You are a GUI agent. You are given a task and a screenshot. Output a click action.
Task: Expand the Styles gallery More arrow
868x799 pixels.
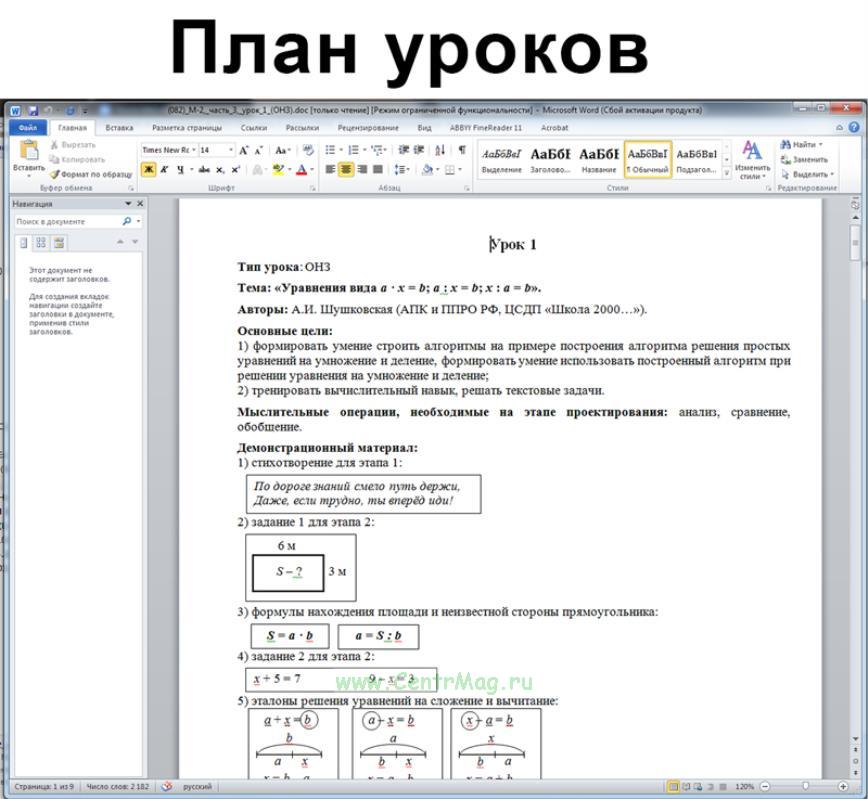(x=727, y=173)
